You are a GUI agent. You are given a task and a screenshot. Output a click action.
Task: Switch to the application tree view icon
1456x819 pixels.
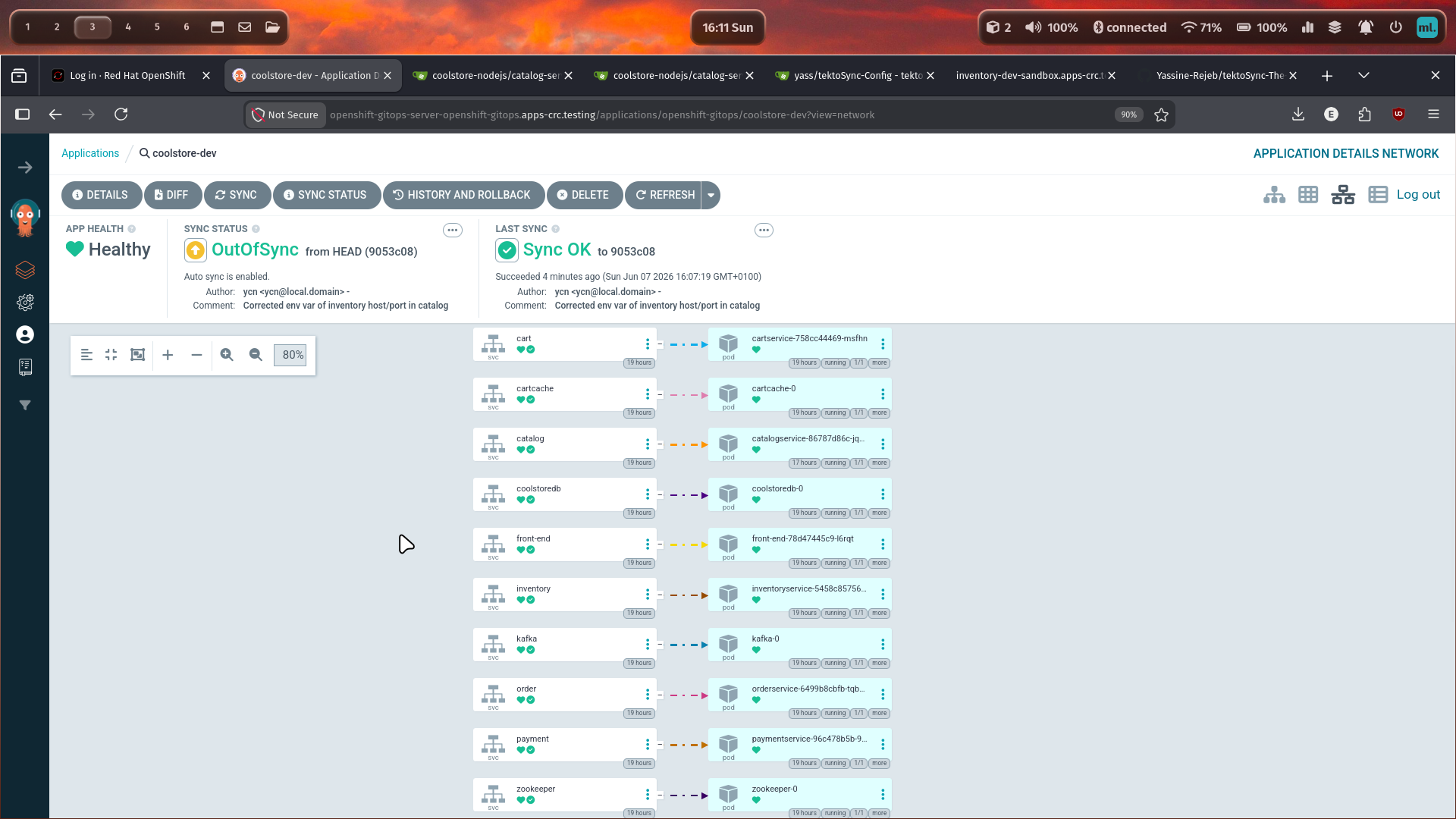[1274, 195]
